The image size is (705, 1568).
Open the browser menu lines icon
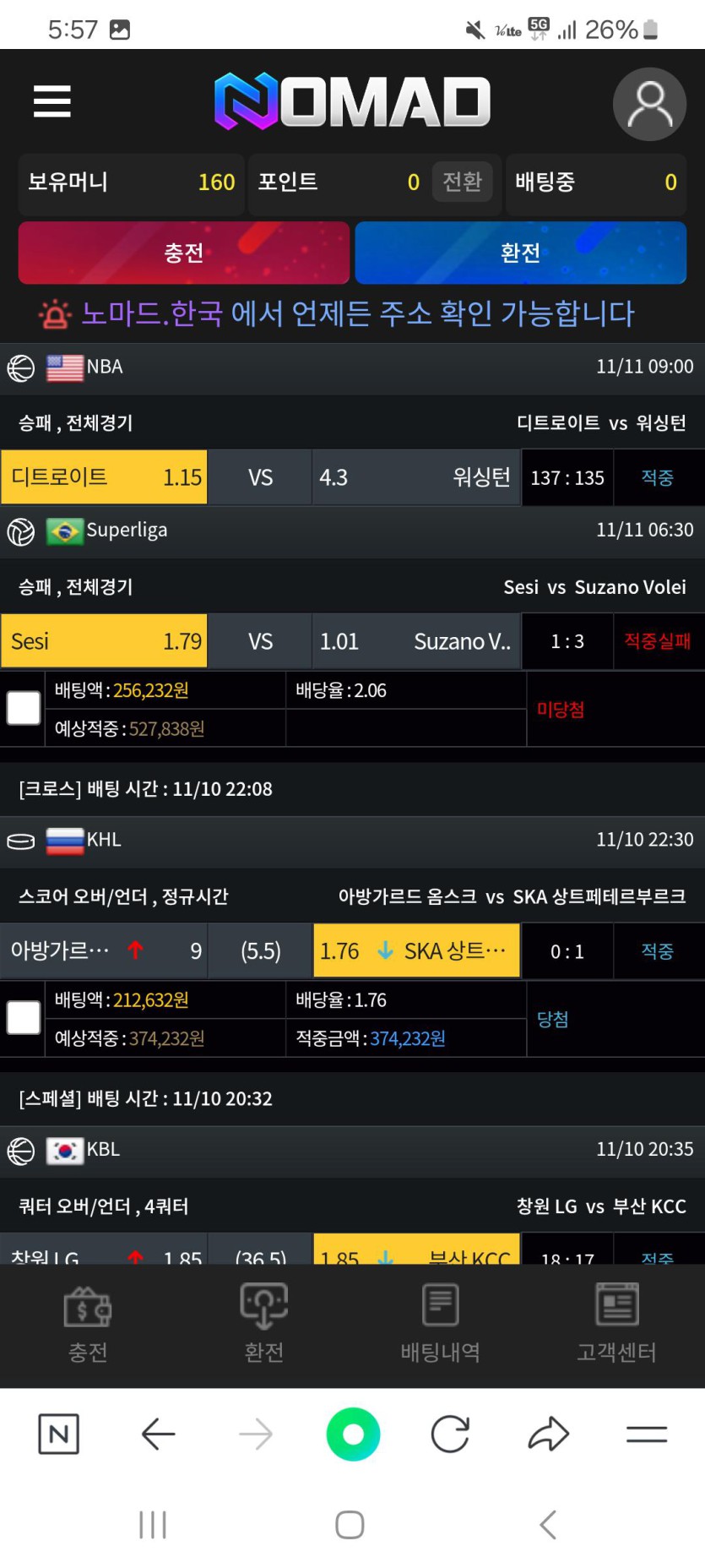(x=647, y=1434)
